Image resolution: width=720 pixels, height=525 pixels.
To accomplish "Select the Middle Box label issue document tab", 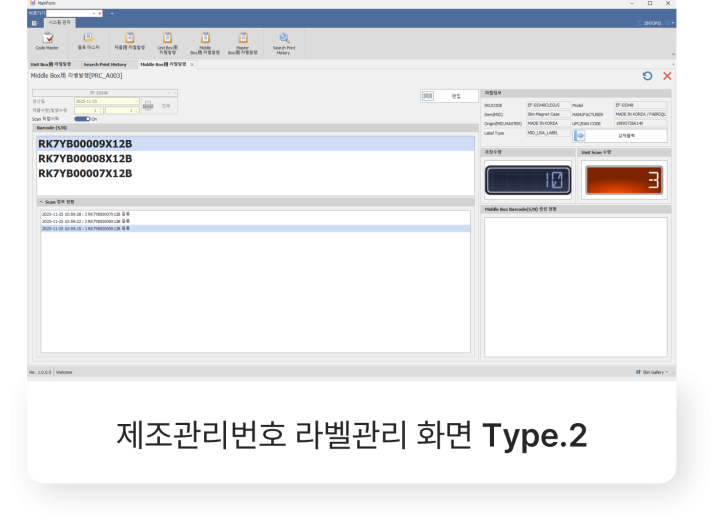I will pyautogui.click(x=163, y=64).
